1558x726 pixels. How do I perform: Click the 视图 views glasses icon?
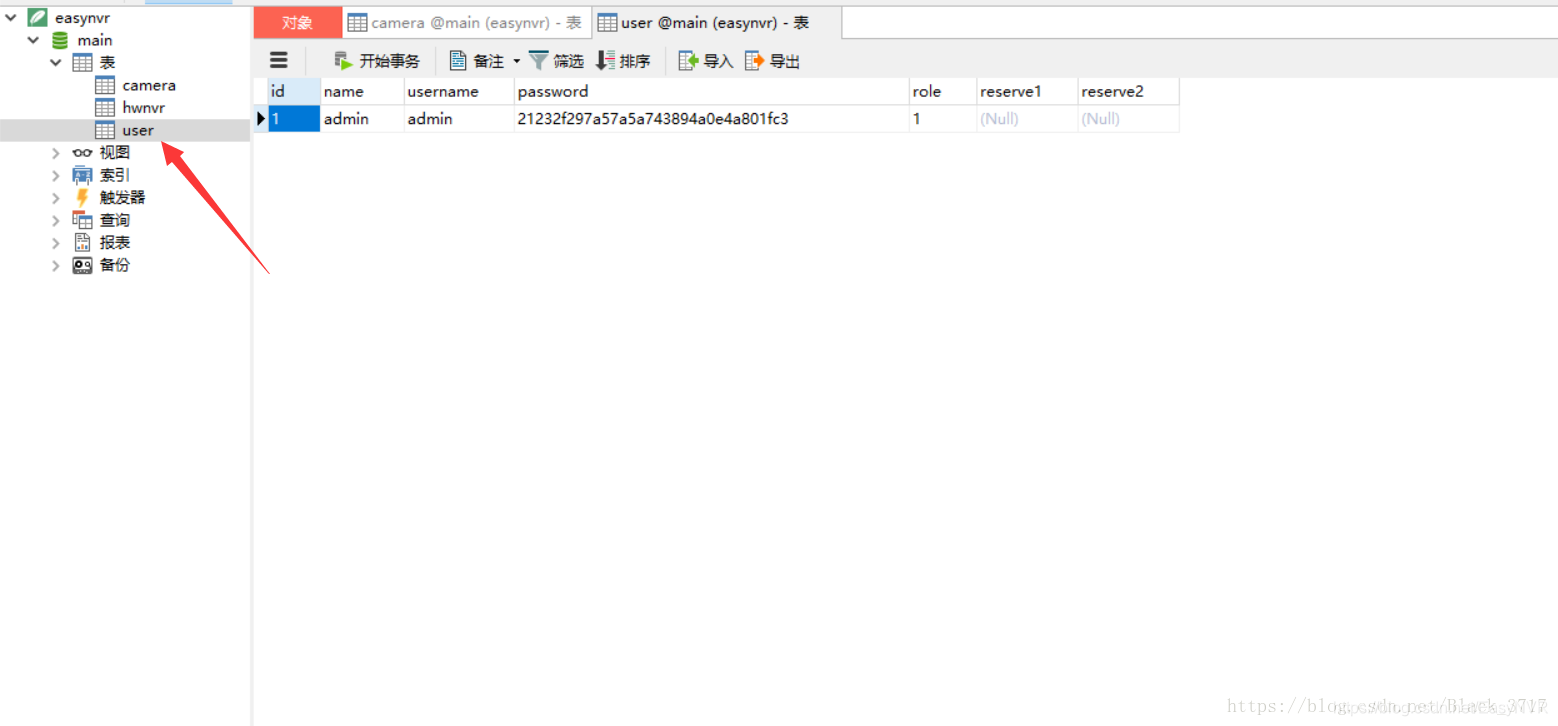pyautogui.click(x=82, y=153)
